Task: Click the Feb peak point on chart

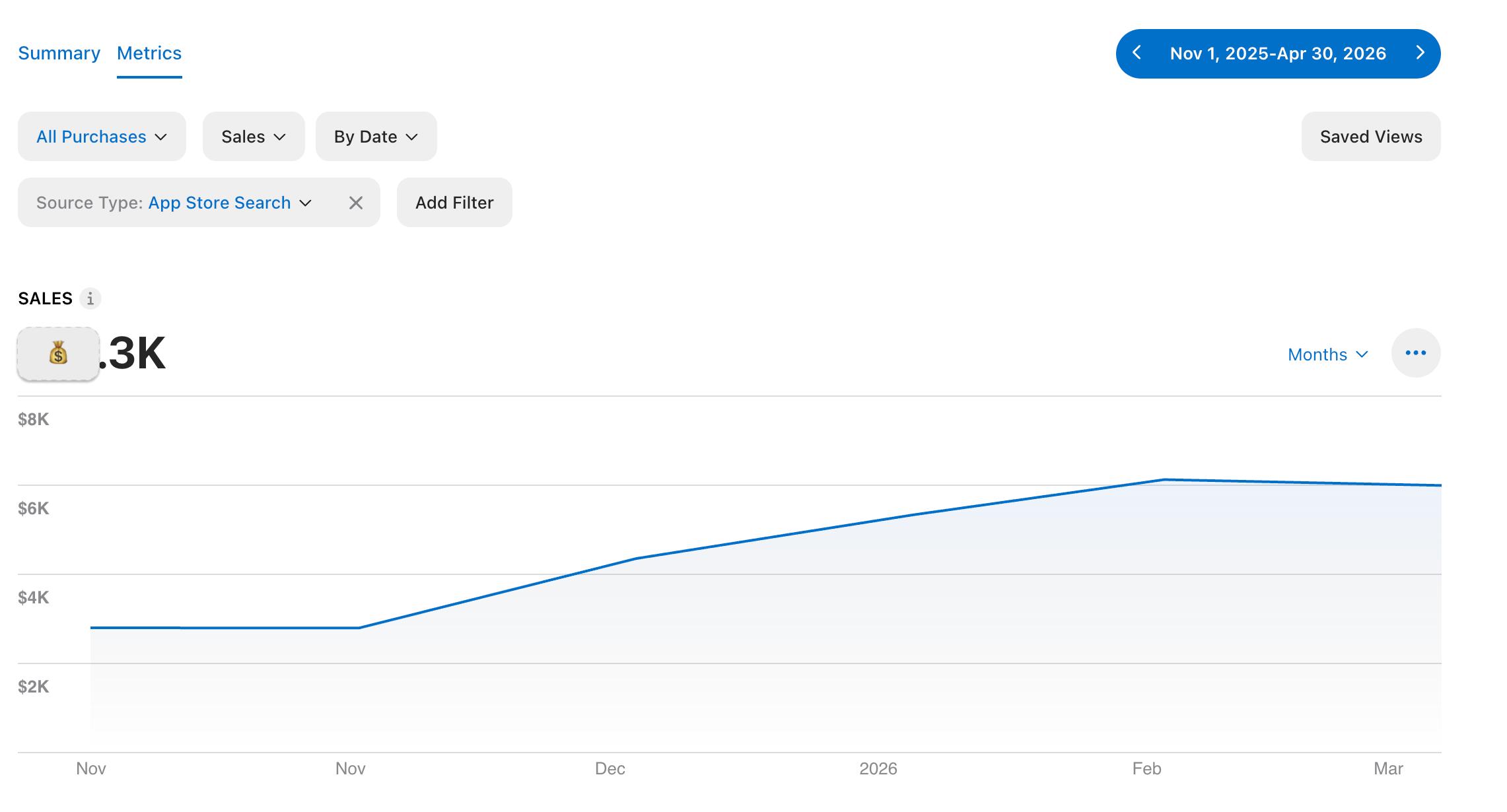Action: pos(1165,480)
